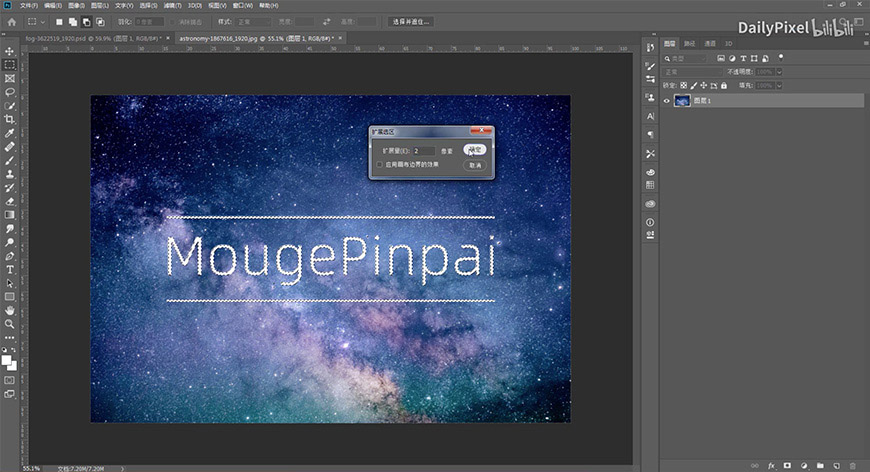Image resolution: width=870 pixels, height=472 pixels.
Task: Open the Filter (滤镜) menu
Action: pos(173,6)
